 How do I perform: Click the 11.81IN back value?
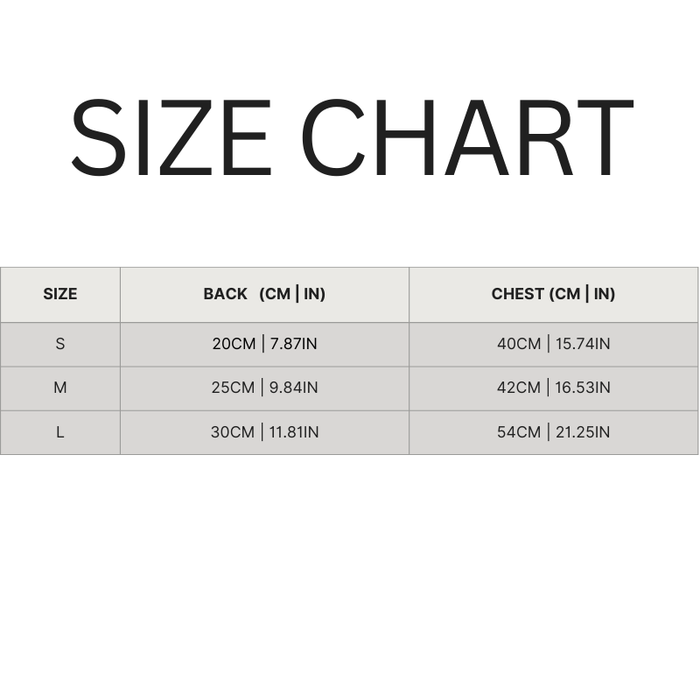pos(295,432)
